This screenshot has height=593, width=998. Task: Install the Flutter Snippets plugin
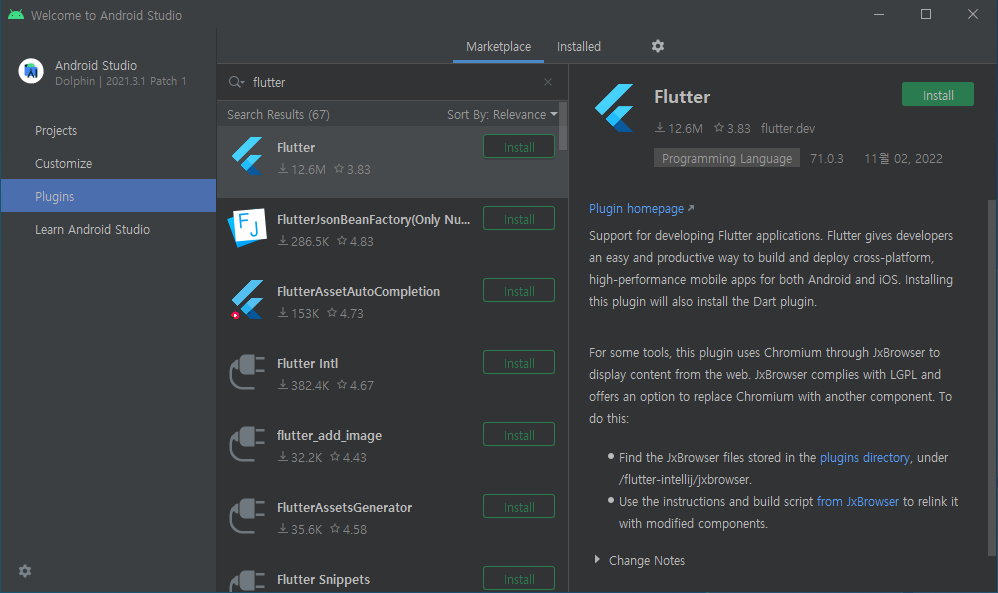(x=519, y=578)
